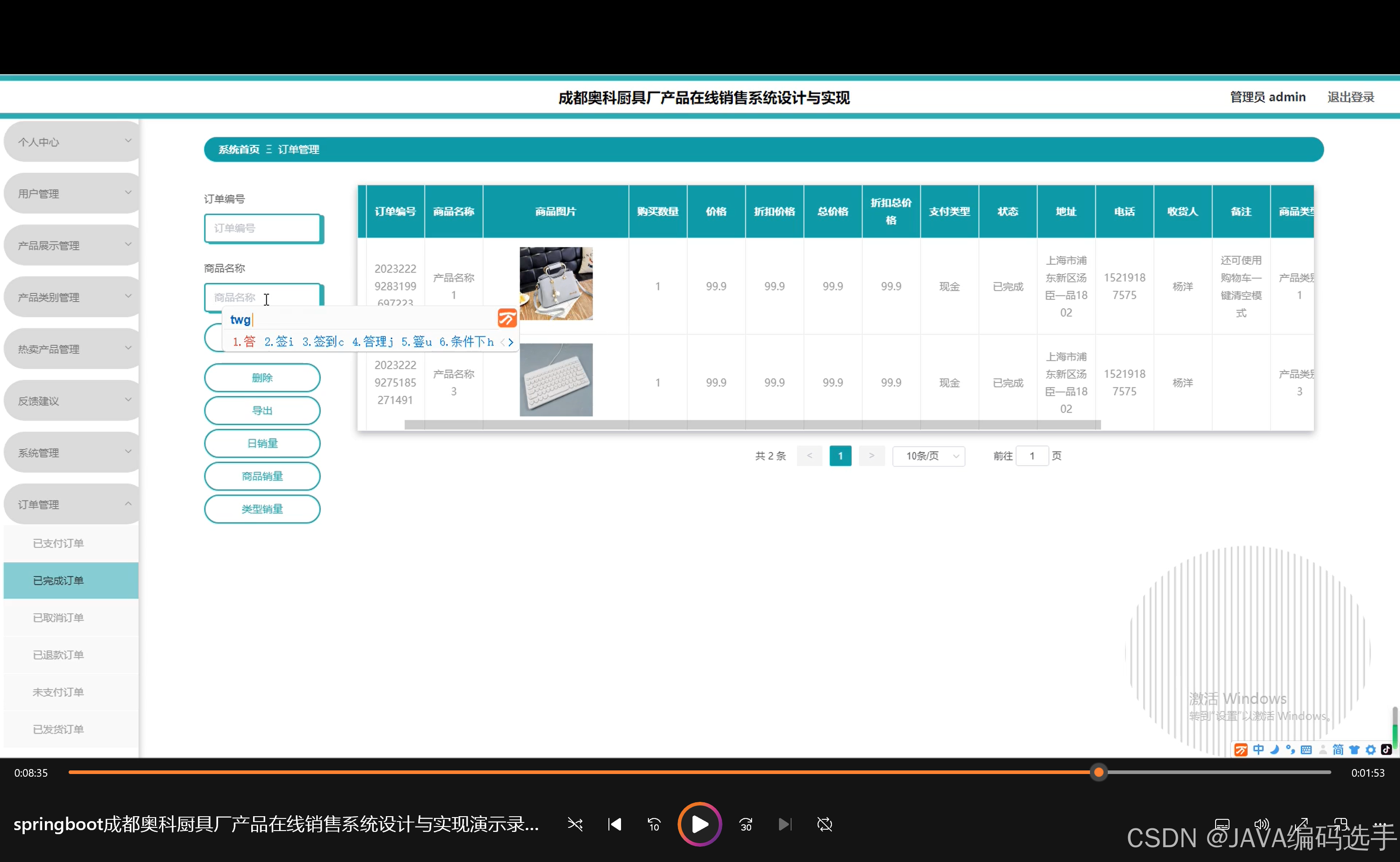Expand the 产品展示管理 sidebar menu
The width and height of the screenshot is (1400, 862).
72,245
